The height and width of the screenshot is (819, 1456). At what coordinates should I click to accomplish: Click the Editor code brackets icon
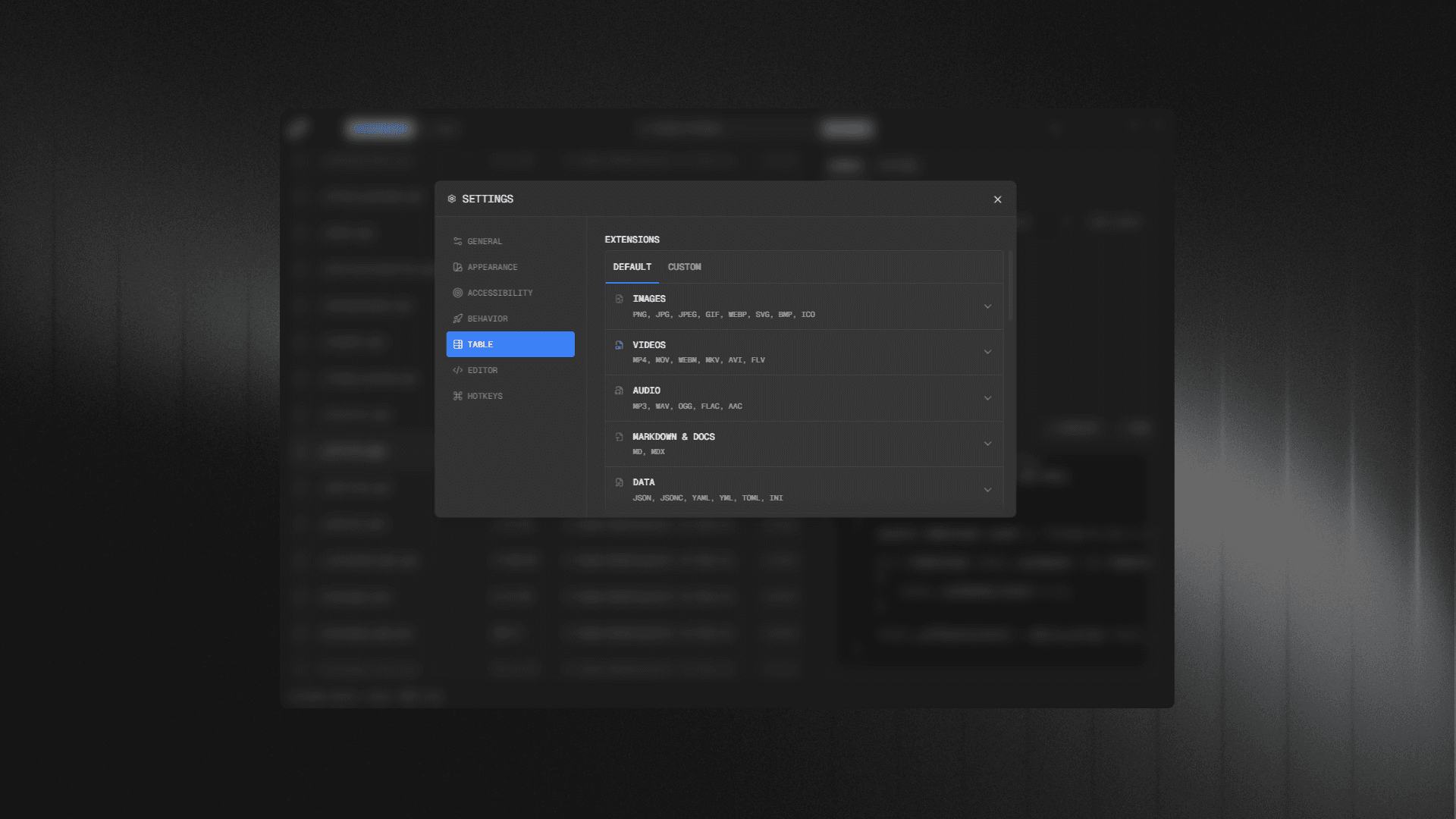tap(457, 370)
